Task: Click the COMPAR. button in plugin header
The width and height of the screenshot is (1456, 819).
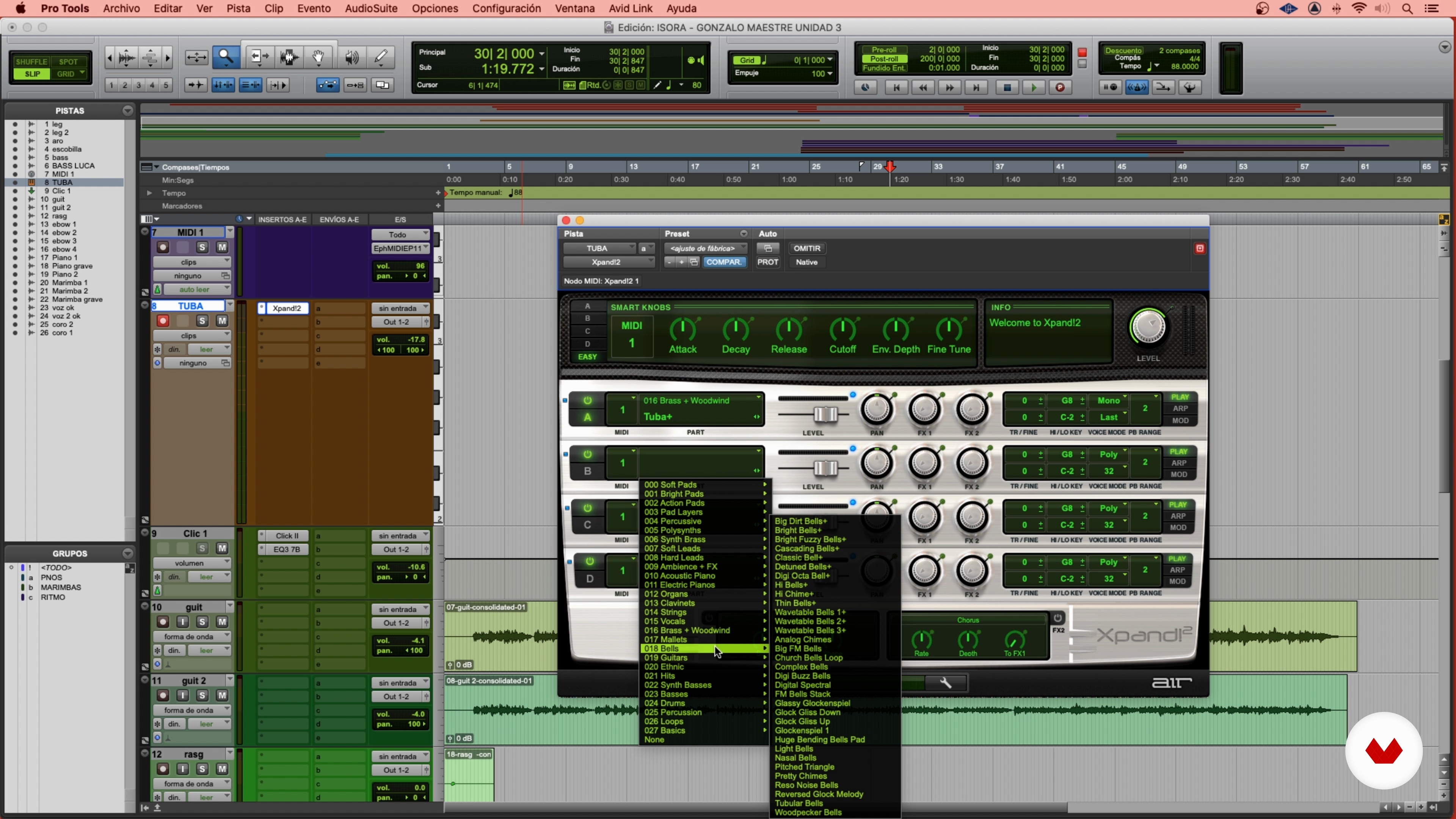Action: [x=723, y=262]
